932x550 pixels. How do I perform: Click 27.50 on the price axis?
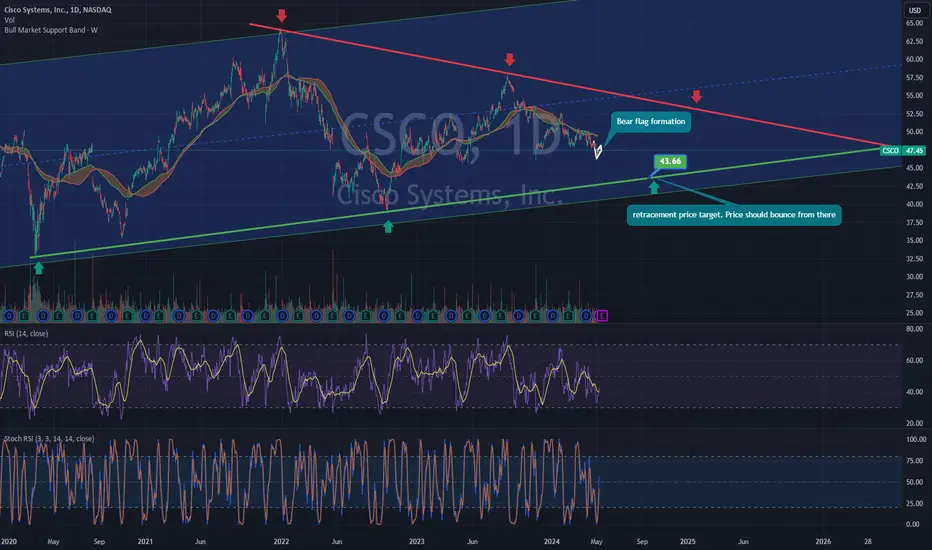914,296
